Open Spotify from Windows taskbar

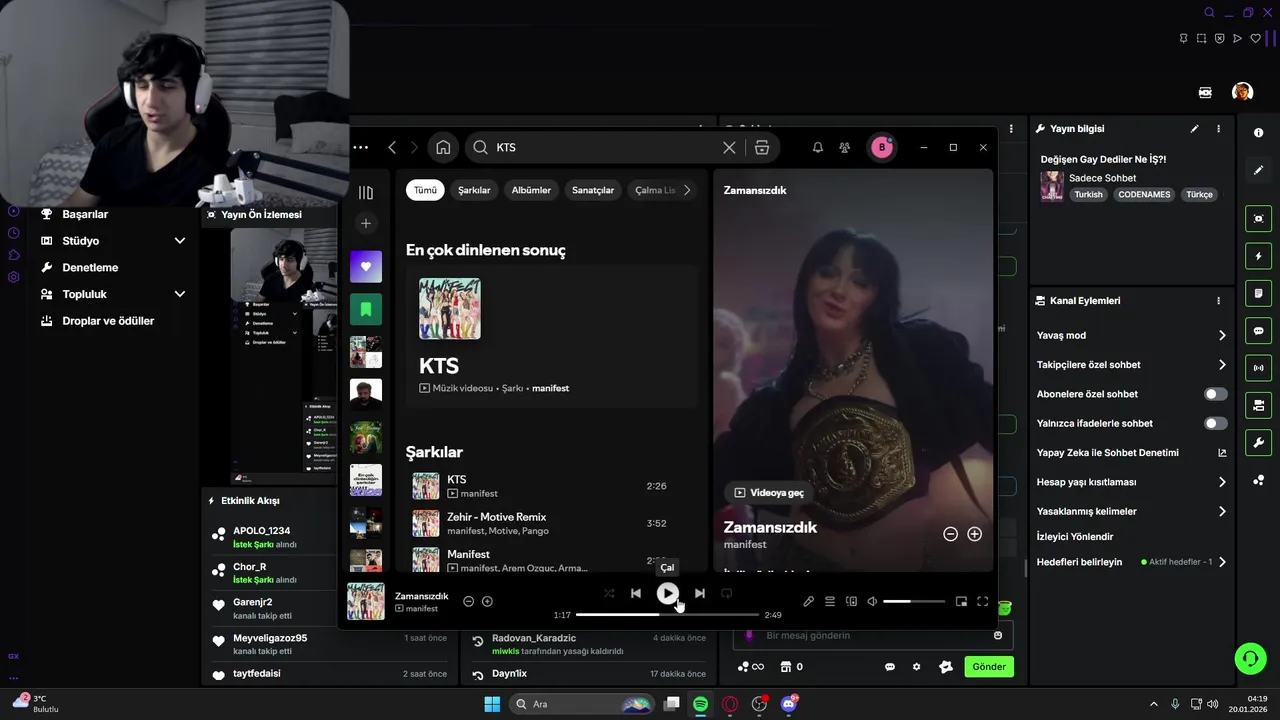(x=700, y=704)
